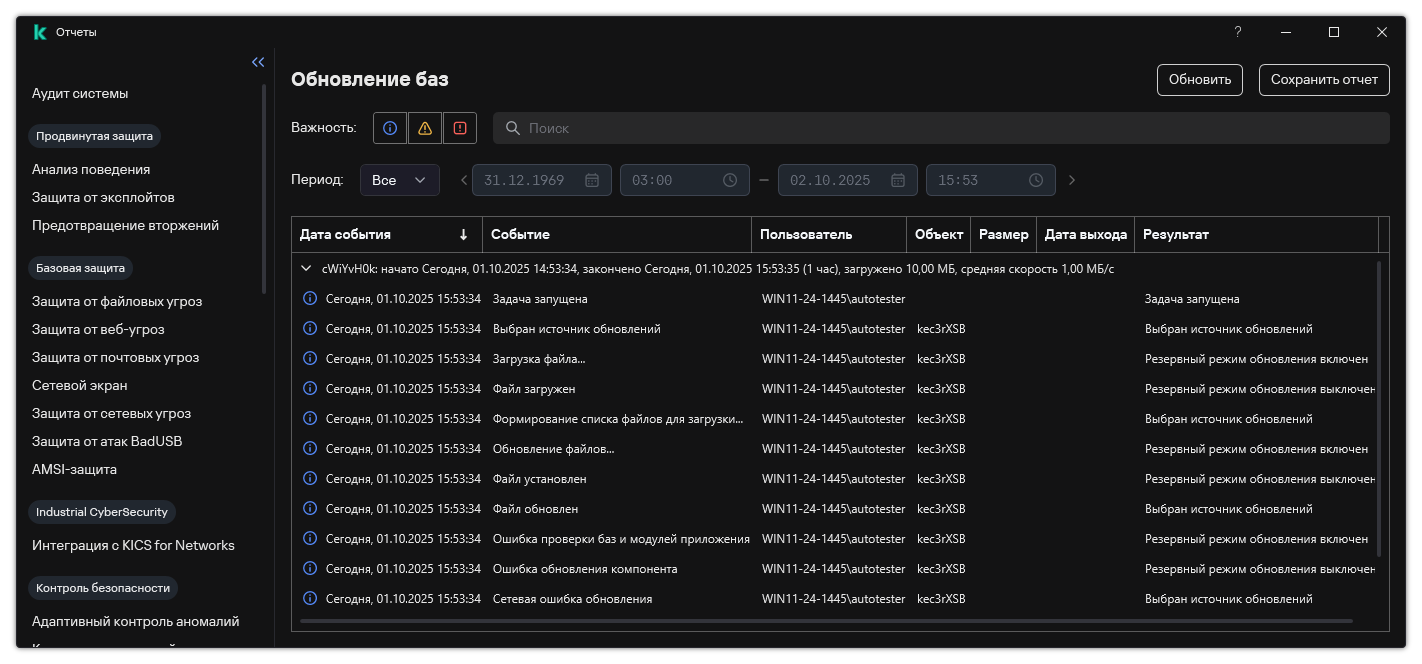This screenshot has height=664, width=1422.
Task: Toggle informational importance filter icon
Action: coord(390,128)
